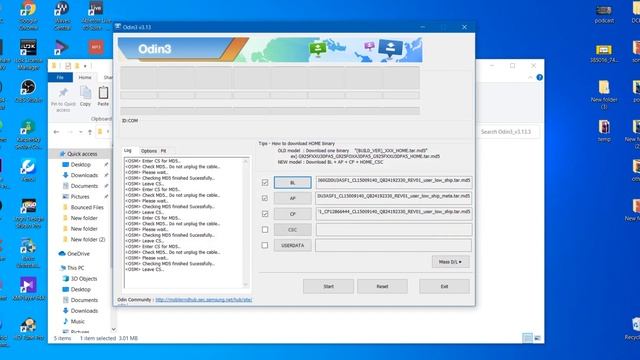Click the Reset button in Odin
Viewport: 640px width, 360px height.
pos(382,286)
